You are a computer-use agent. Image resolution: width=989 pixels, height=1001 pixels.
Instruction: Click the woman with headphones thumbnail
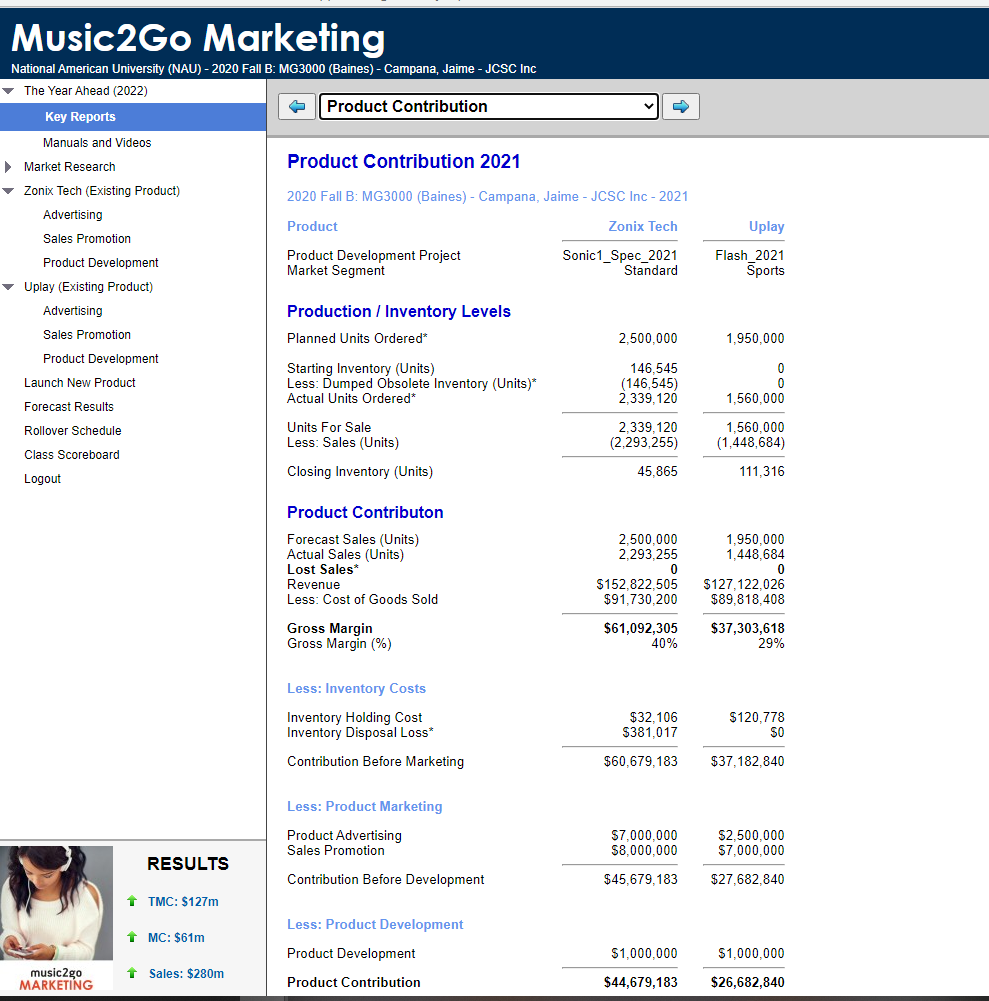56,903
